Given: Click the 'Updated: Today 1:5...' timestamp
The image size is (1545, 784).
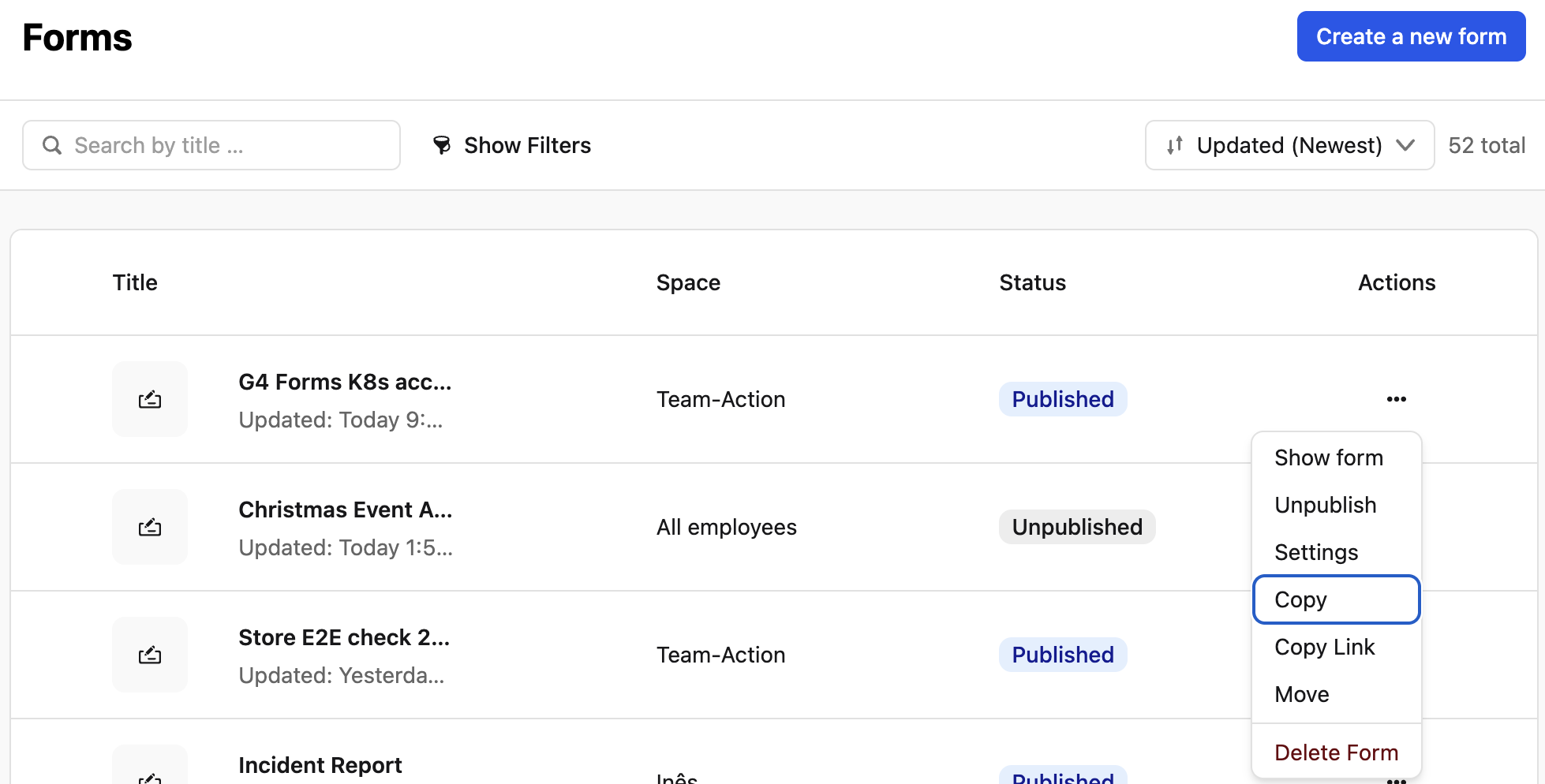Looking at the screenshot, I should [346, 547].
